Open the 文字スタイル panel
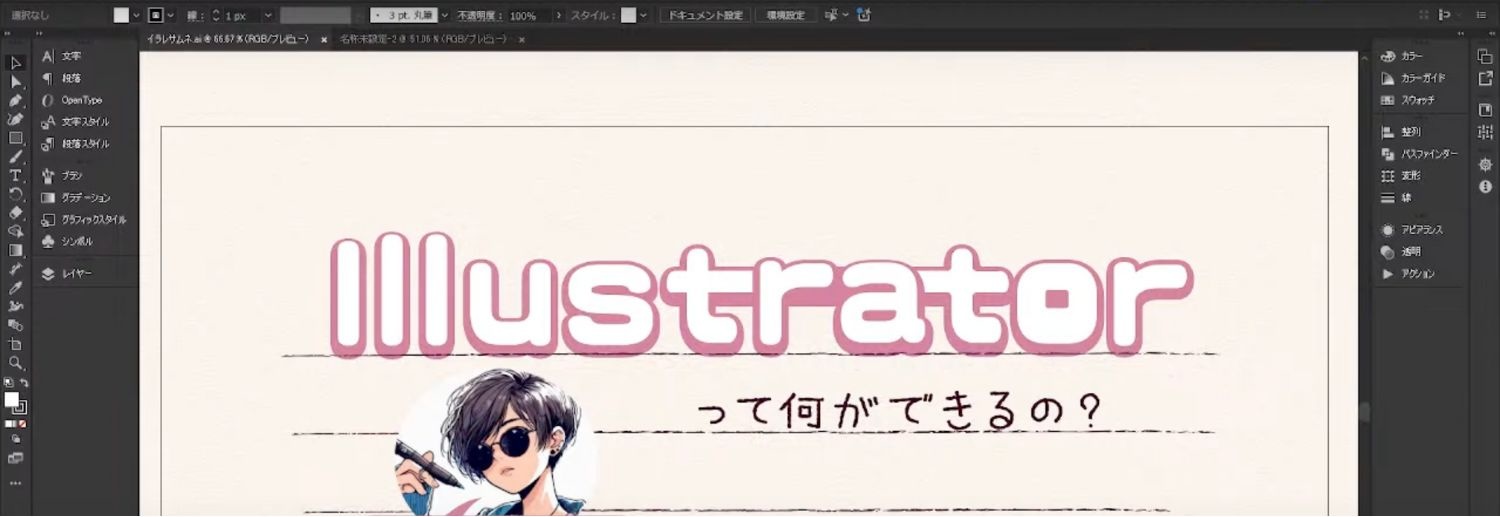The image size is (1500, 517). [75, 122]
